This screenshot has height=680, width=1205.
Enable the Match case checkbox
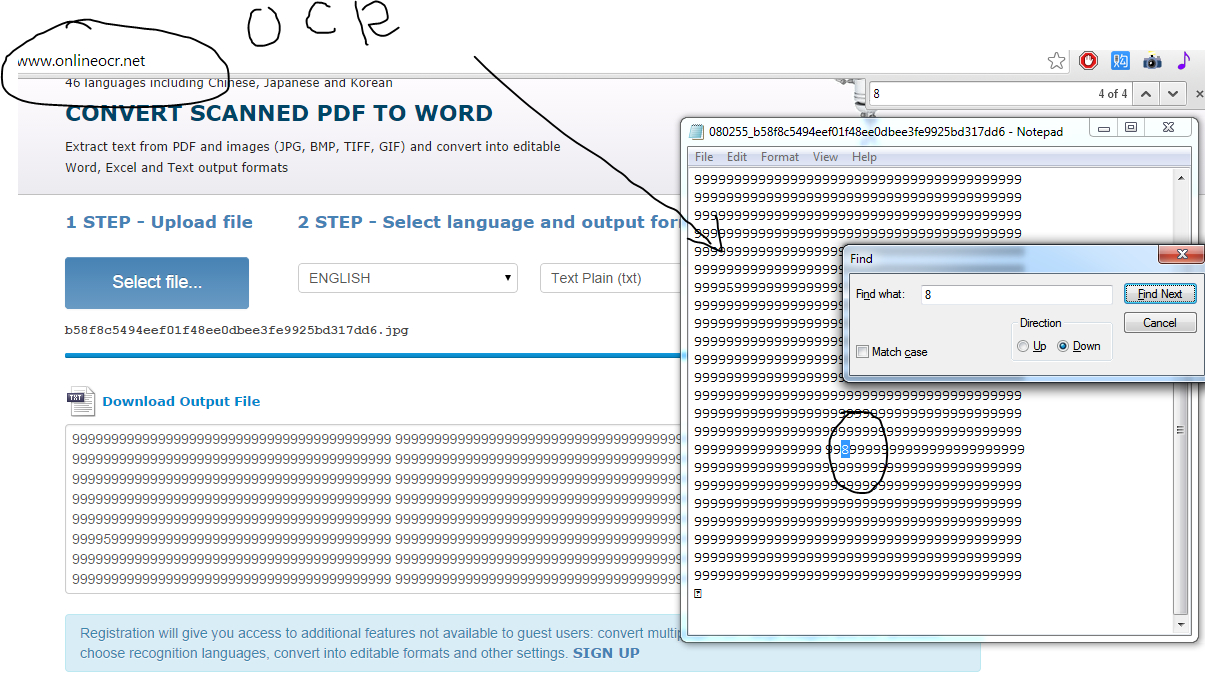[x=863, y=352]
